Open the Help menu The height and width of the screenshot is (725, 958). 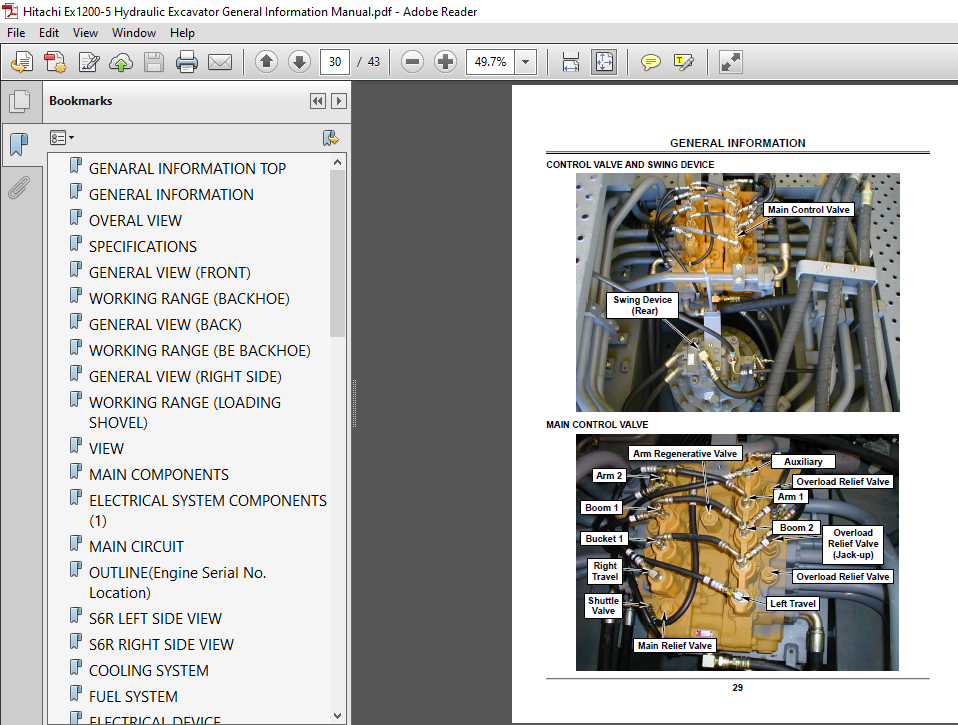[x=182, y=33]
